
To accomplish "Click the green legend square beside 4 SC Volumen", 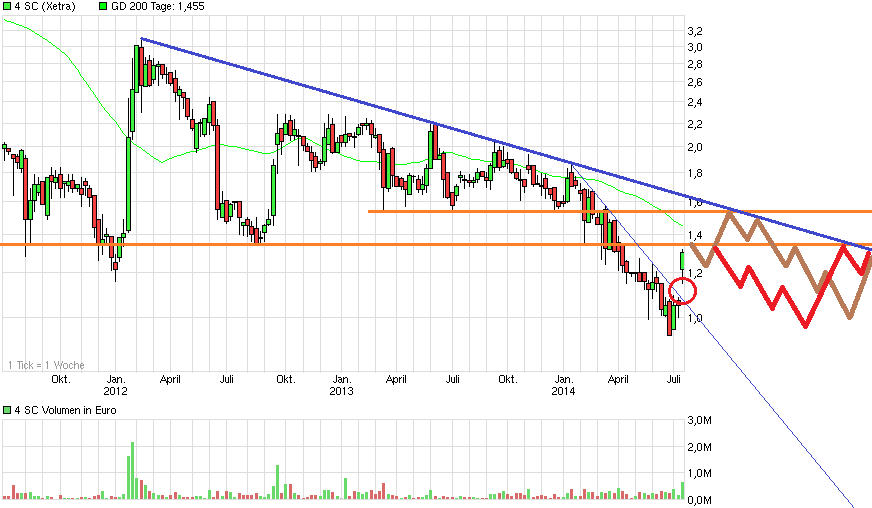I will click(7, 410).
